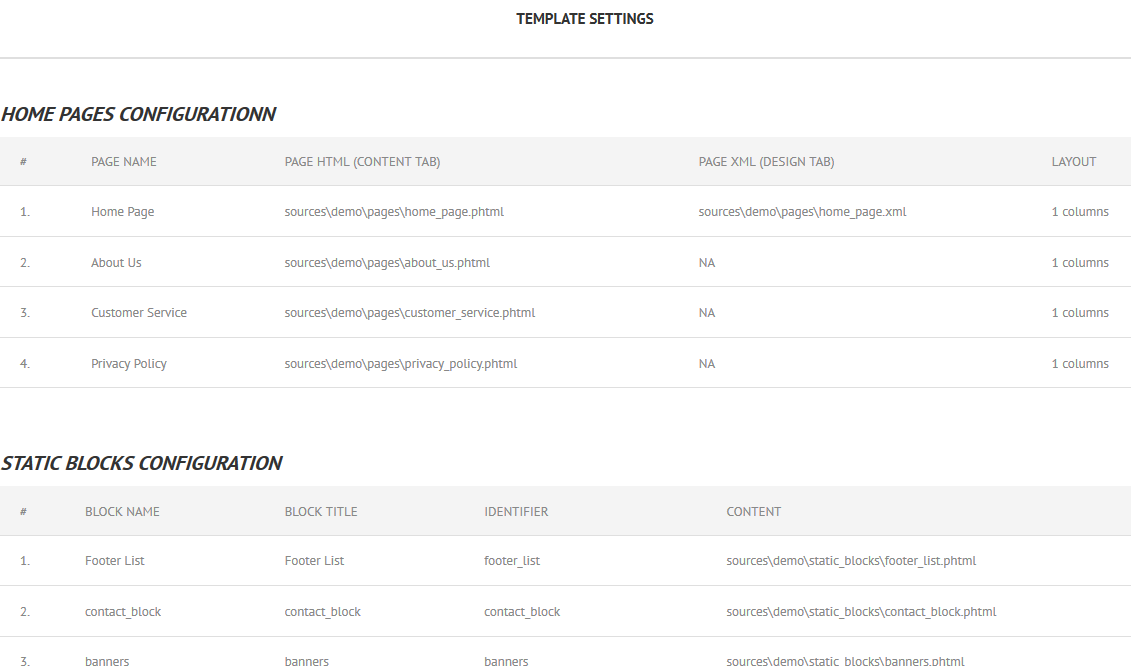This screenshot has width=1131, height=666.
Task: Click the PAGE NAME column header
Action: pos(123,162)
